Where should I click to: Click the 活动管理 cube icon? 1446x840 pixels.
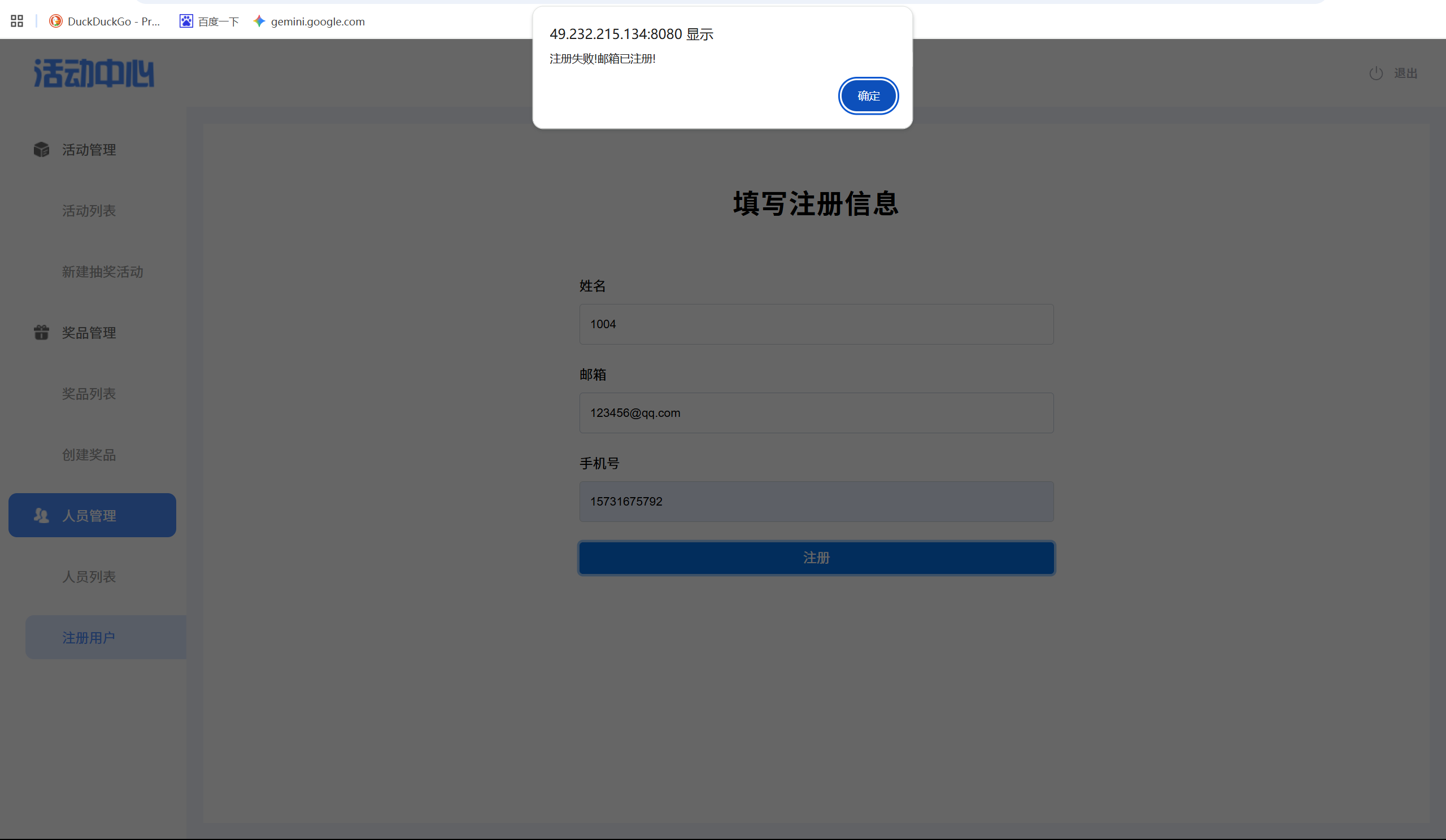tap(41, 150)
